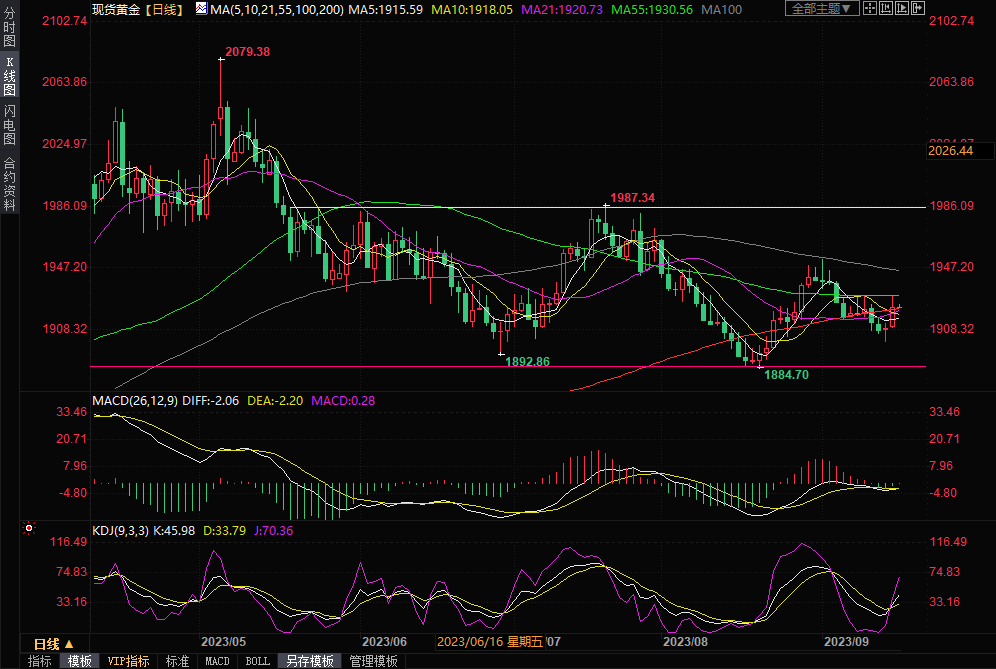Image resolution: width=996 pixels, height=669 pixels.
Task: Toggle the BOLL template button
Action: (x=257, y=661)
